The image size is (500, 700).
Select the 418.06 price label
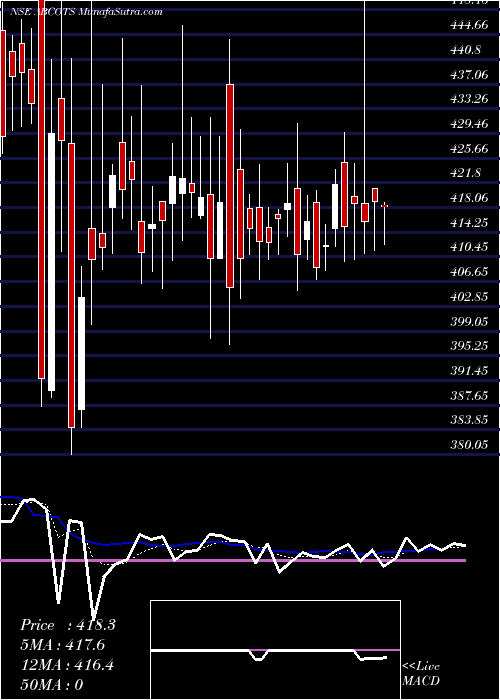470,197
